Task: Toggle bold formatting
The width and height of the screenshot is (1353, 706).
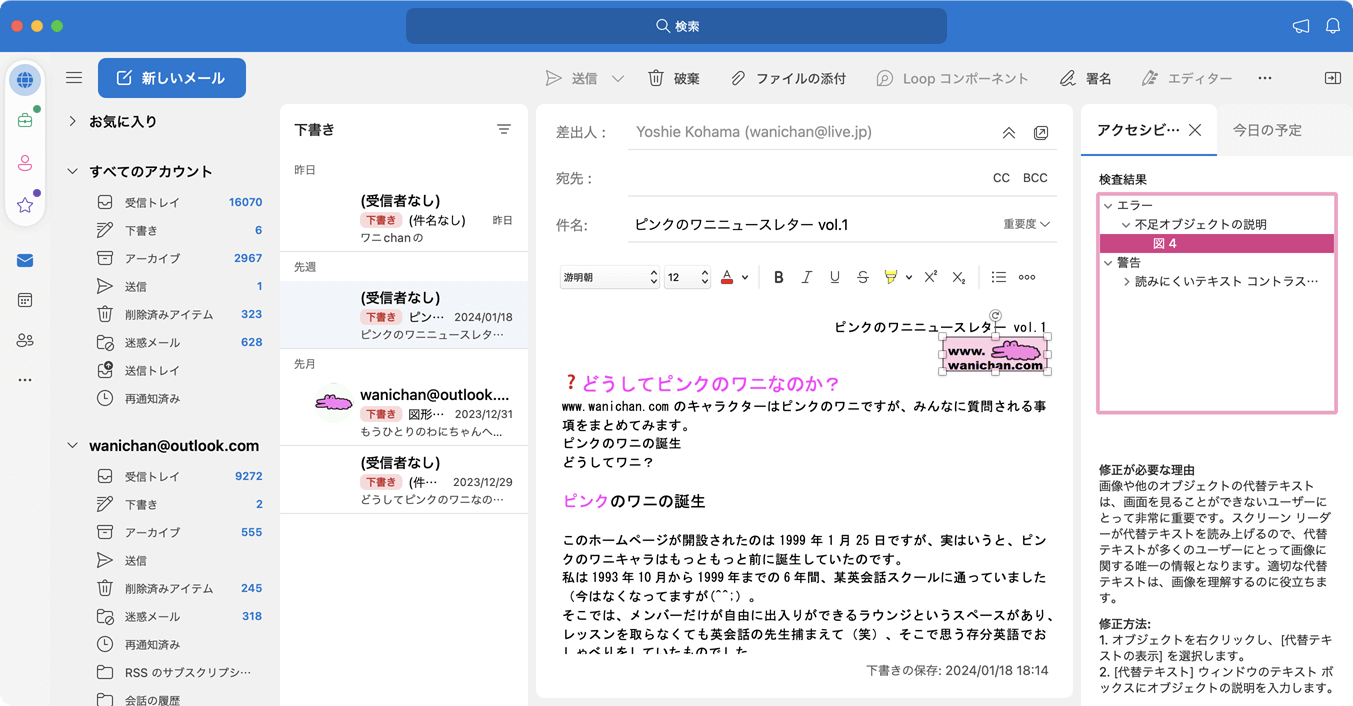Action: pyautogui.click(x=778, y=277)
